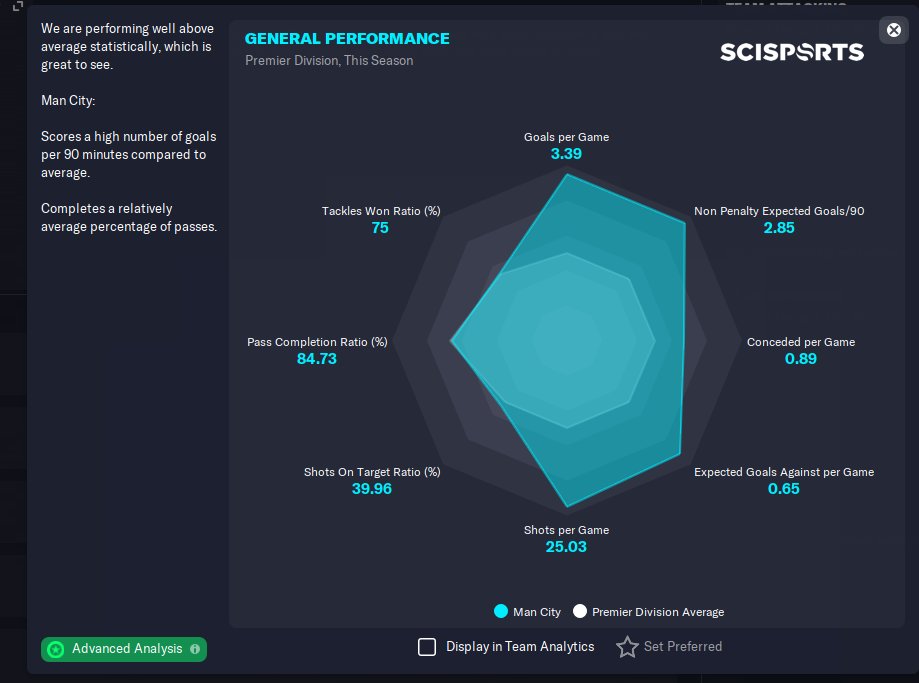Click the Pass Completion Ratio label
This screenshot has height=683, width=919.
pos(317,342)
